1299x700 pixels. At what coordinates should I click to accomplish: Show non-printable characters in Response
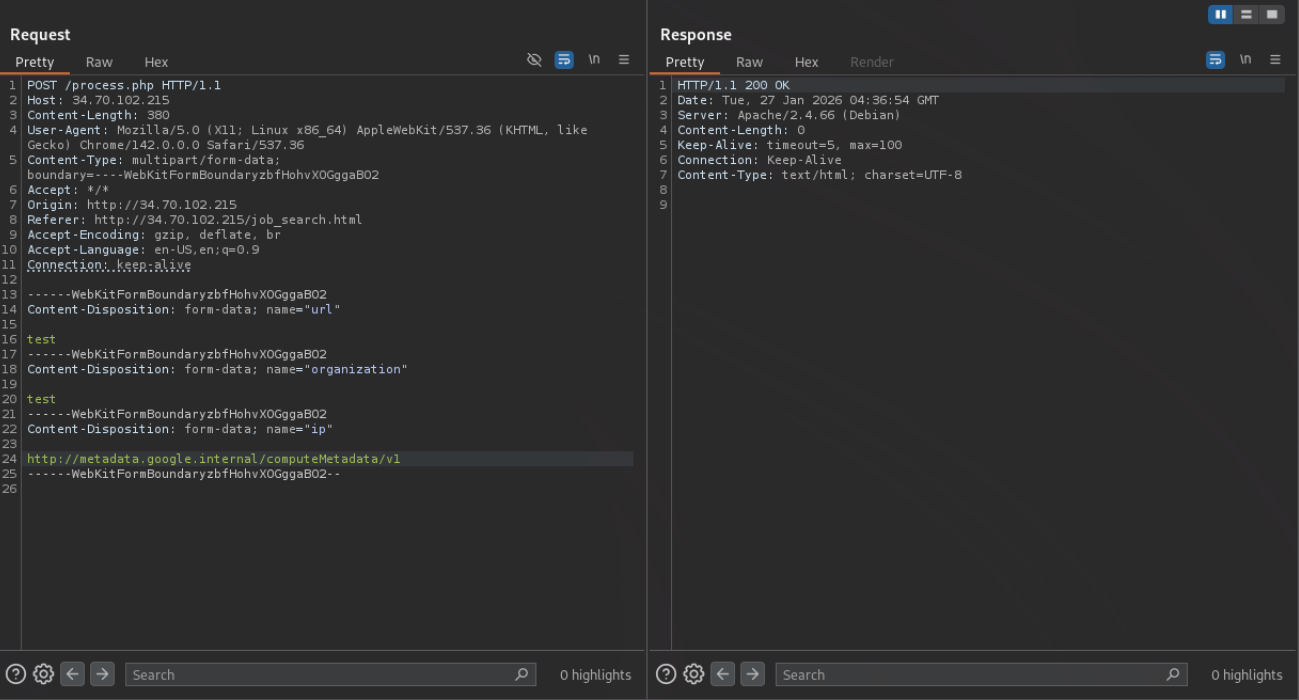coord(1245,60)
